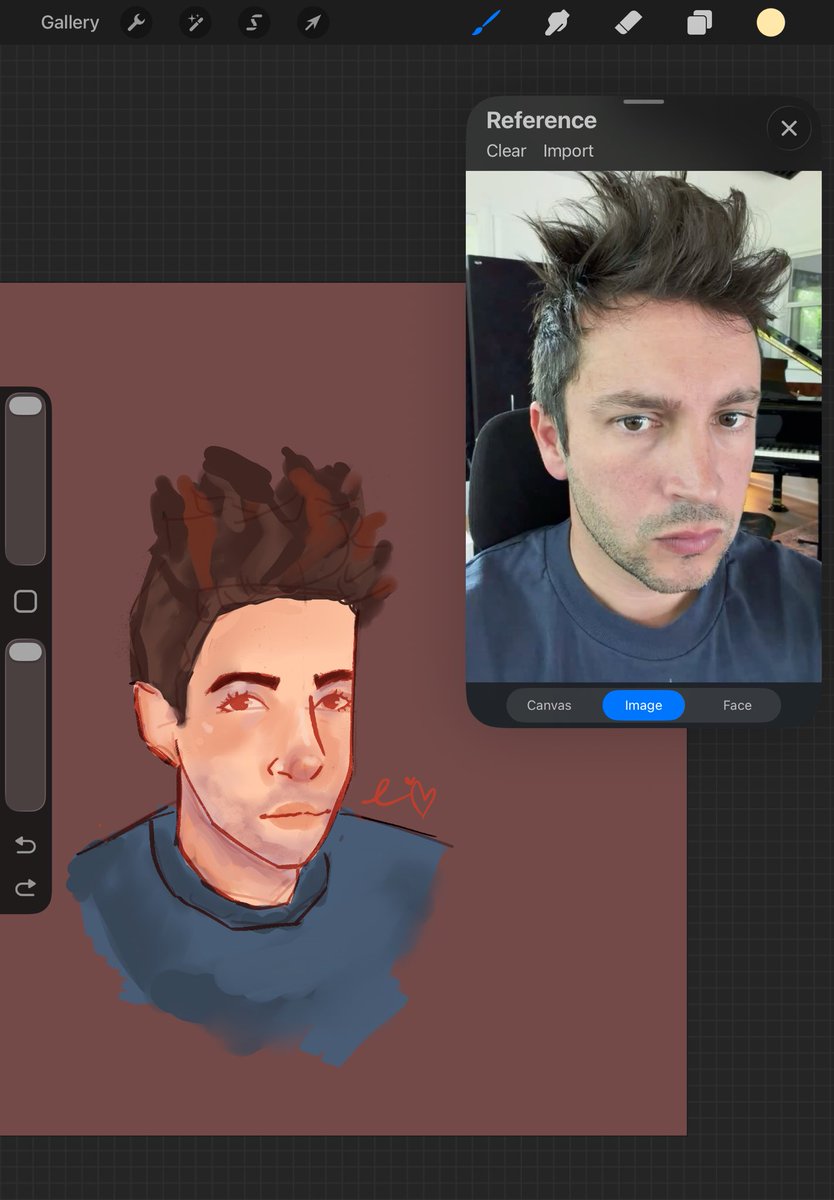This screenshot has height=1200, width=834.
Task: Tap the Reference panel title
Action: (541, 120)
